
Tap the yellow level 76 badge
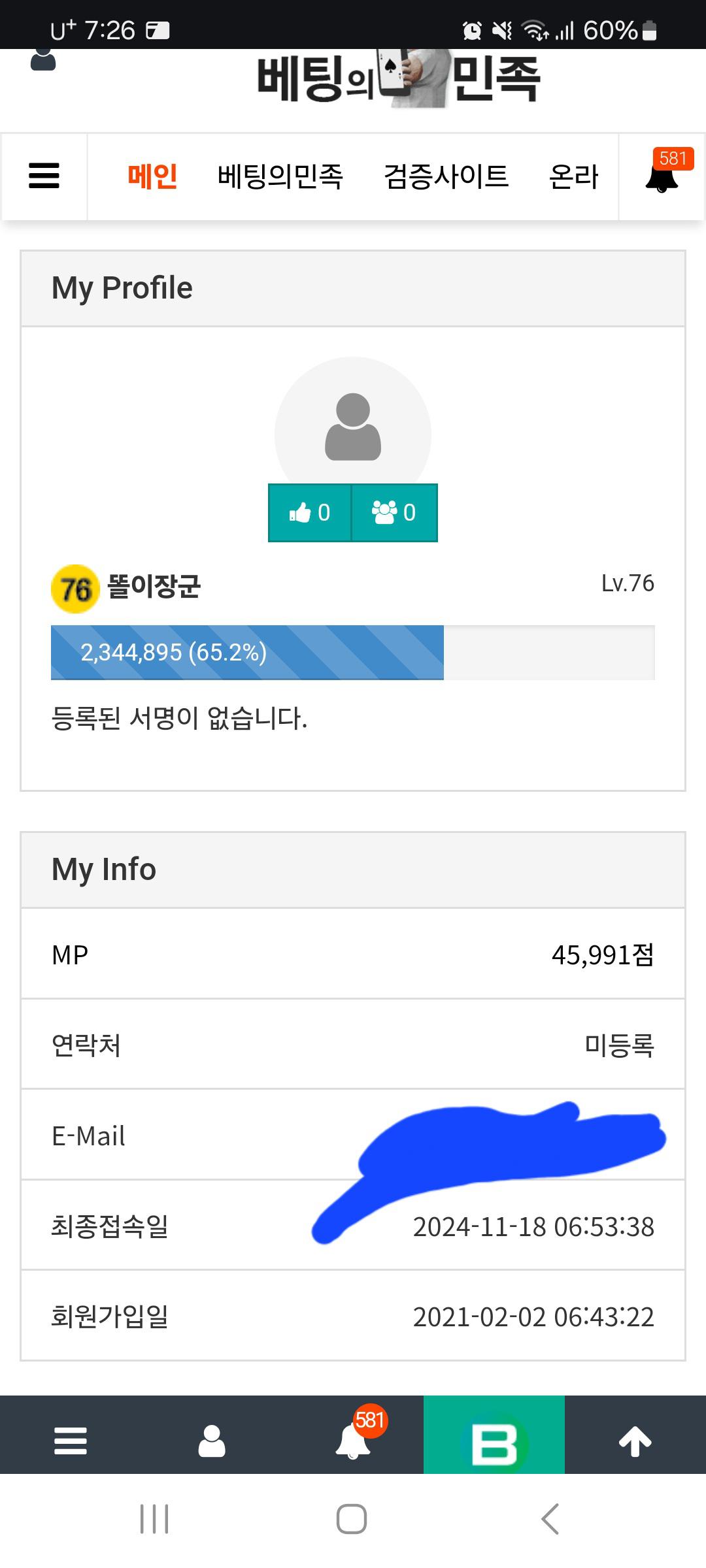click(x=75, y=589)
